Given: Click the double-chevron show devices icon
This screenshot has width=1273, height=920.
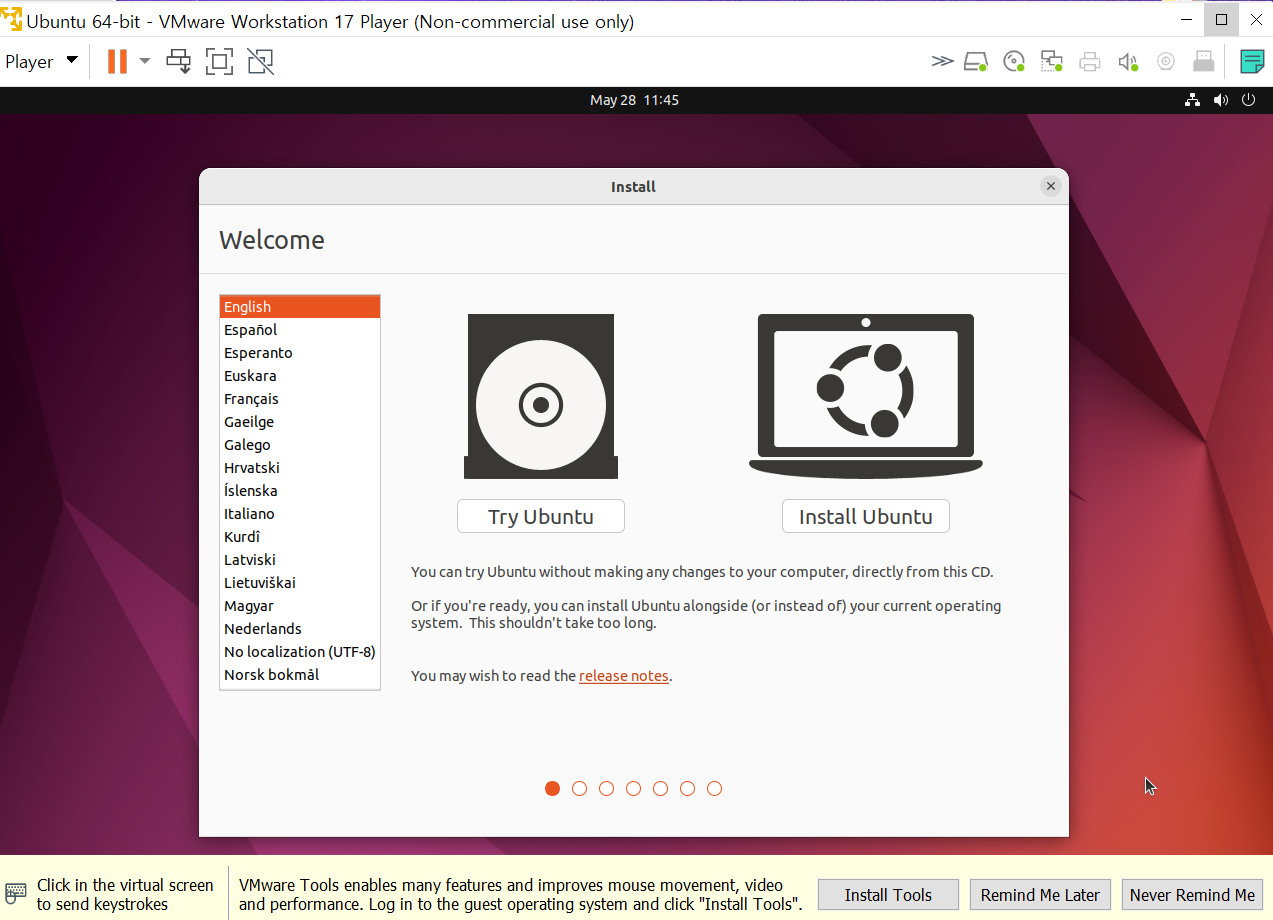Looking at the screenshot, I should 942,62.
